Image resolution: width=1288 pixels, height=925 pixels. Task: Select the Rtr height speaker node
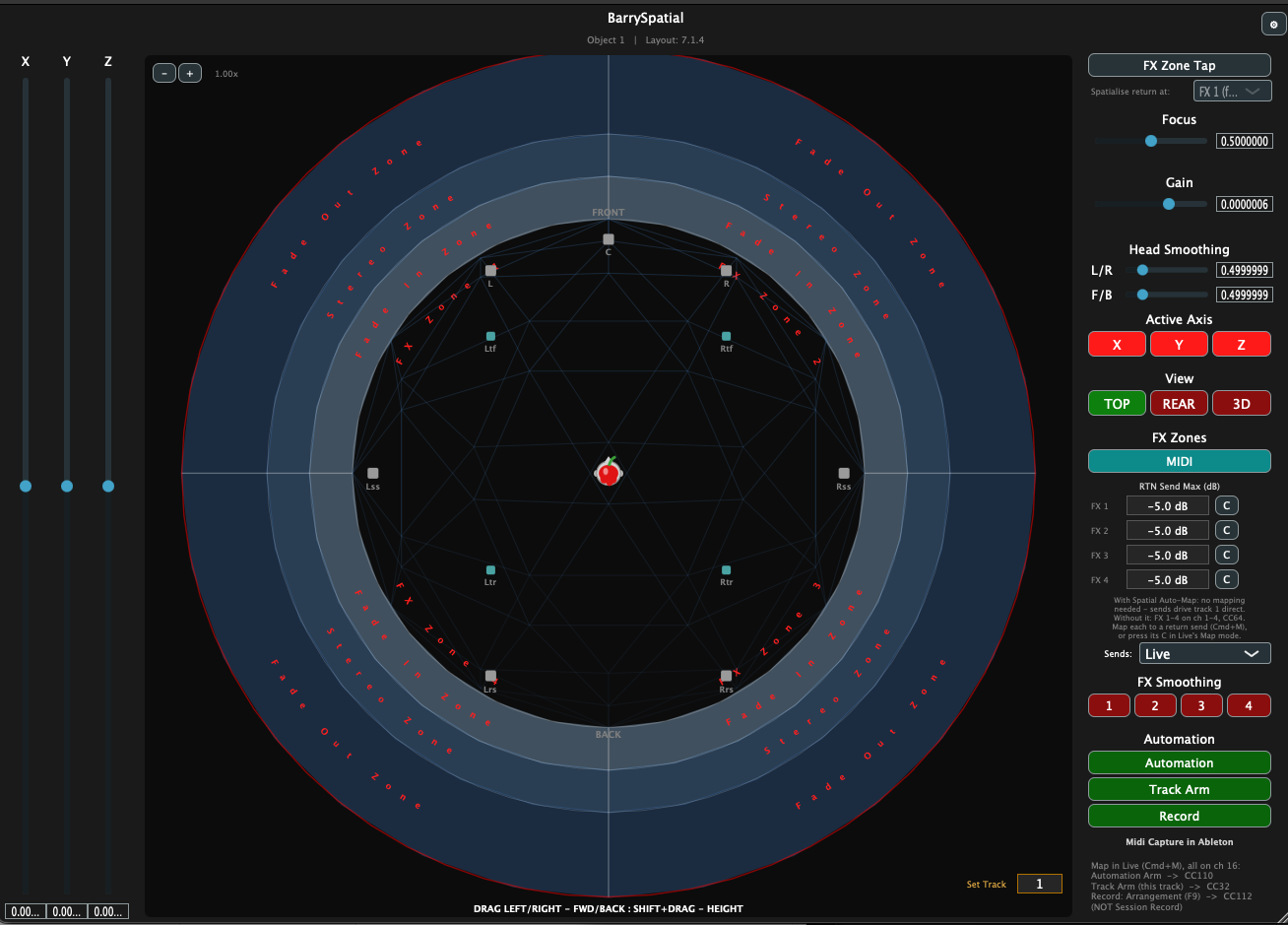click(x=727, y=570)
